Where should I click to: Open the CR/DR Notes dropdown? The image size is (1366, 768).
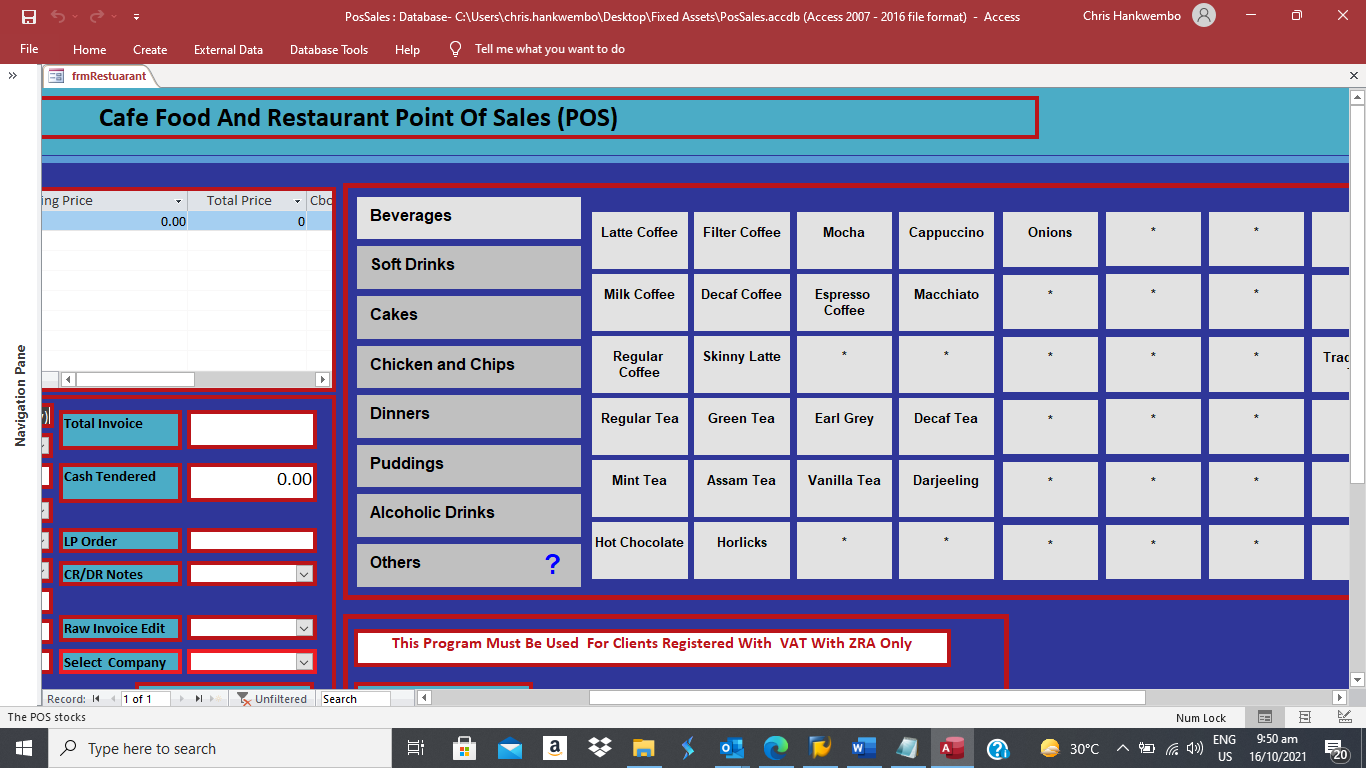point(303,573)
